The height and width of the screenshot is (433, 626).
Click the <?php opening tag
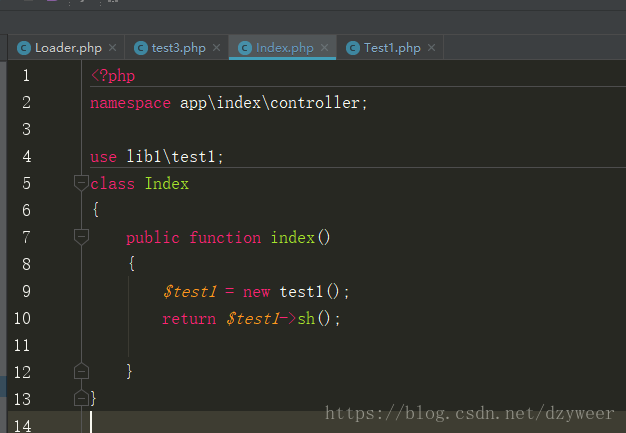[113, 76]
